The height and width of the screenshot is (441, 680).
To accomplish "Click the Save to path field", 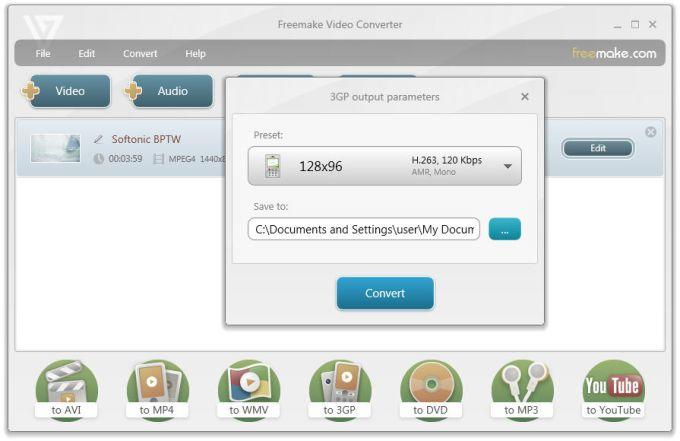I will 364,229.
